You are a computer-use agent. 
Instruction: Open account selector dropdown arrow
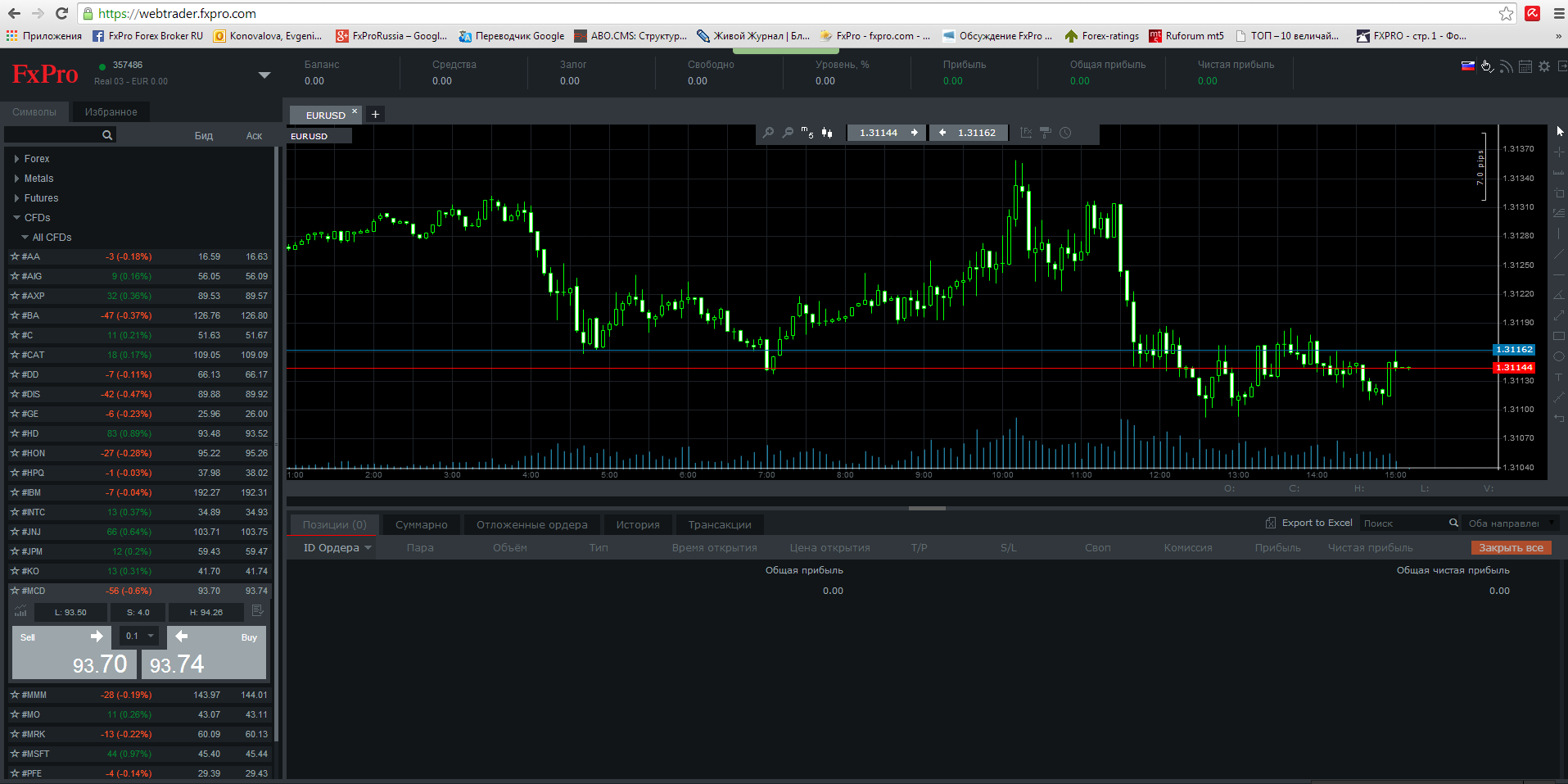264,75
